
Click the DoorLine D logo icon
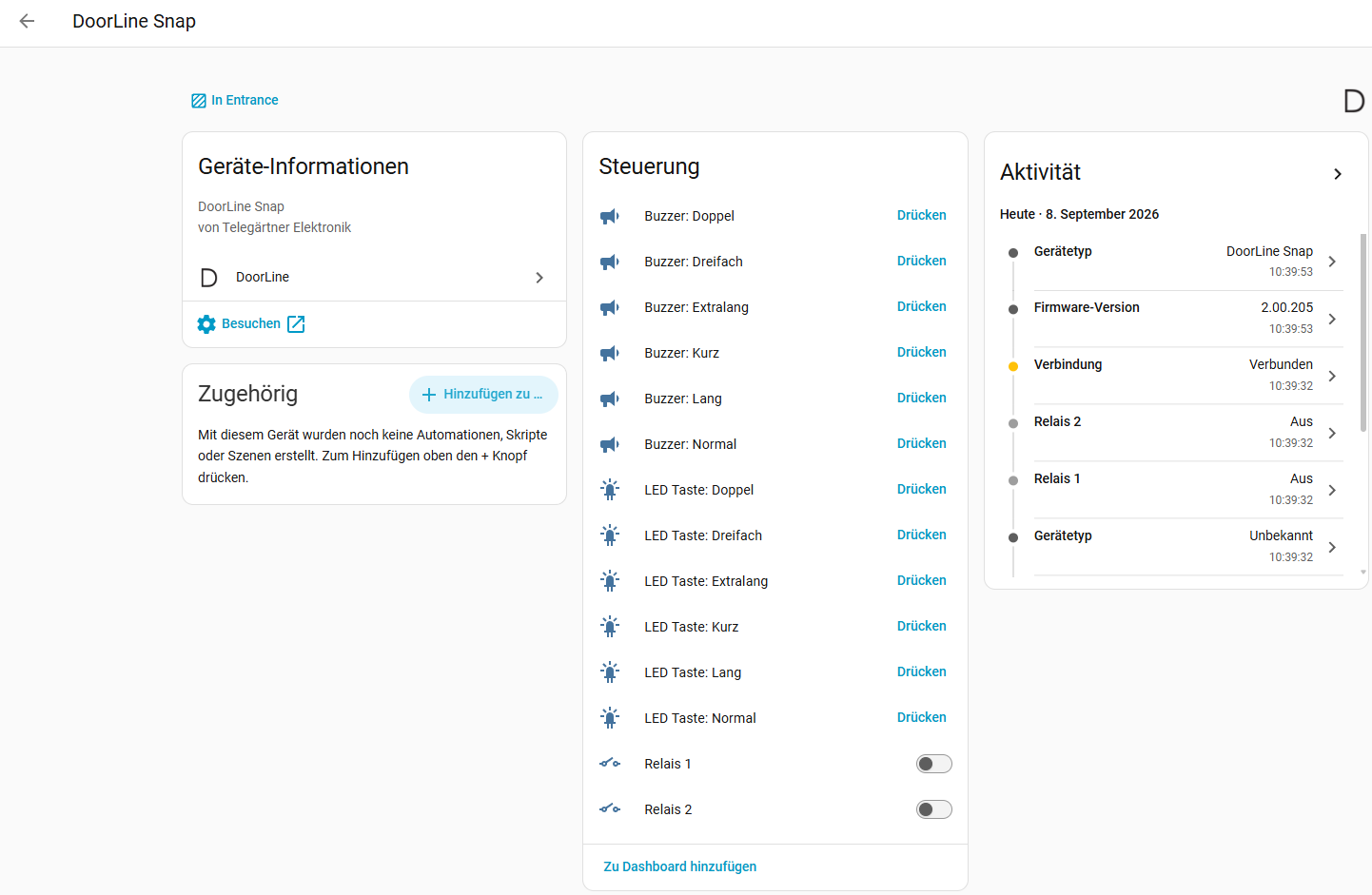point(209,278)
